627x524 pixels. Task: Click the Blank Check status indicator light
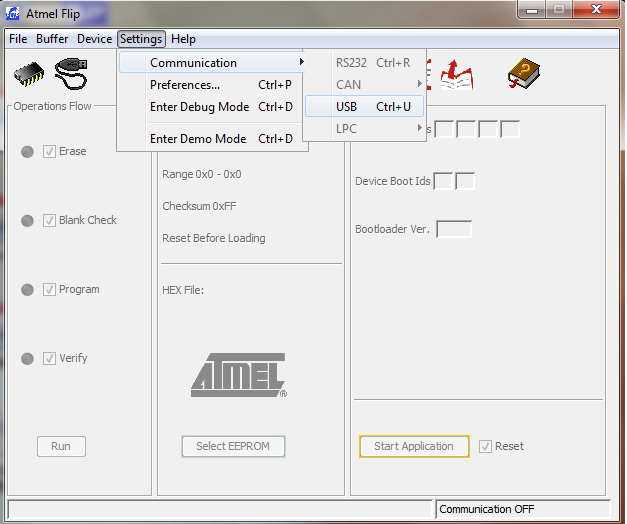[x=27, y=220]
